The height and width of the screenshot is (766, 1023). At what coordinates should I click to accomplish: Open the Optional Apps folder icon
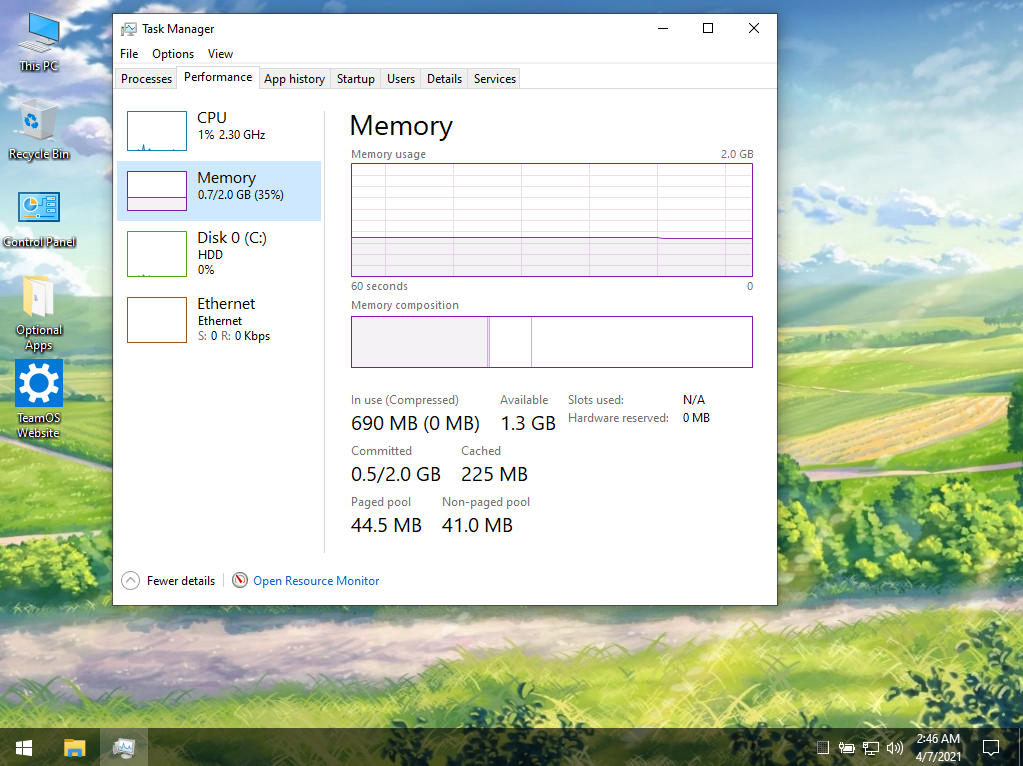click(x=39, y=313)
